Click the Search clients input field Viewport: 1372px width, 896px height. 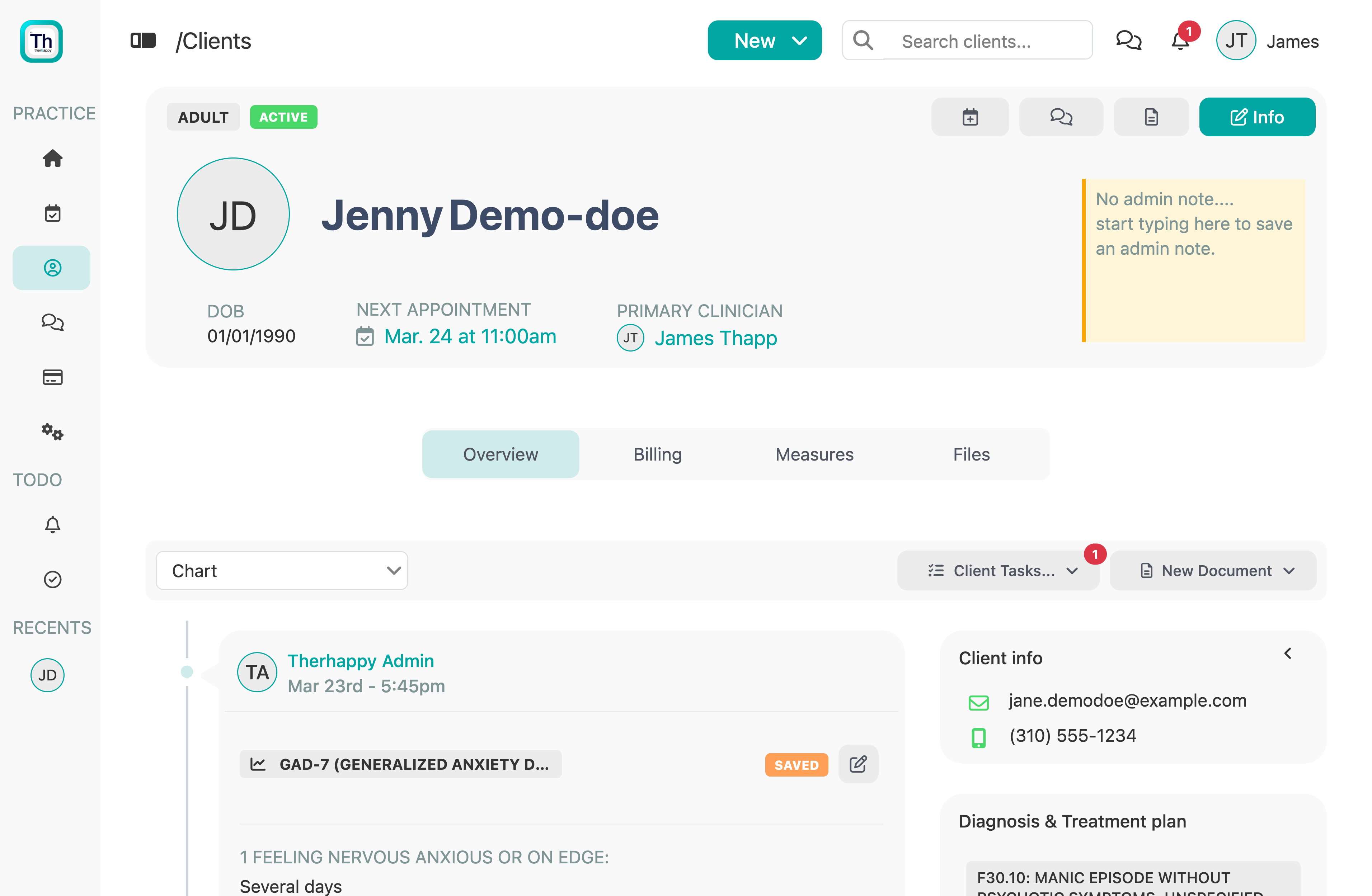[986, 41]
